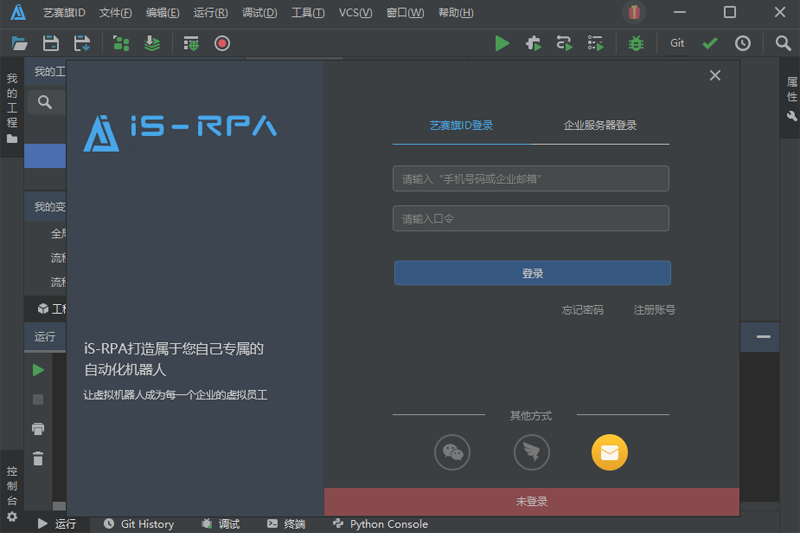Open the VCS(V) menu
The image size is (800, 533).
click(356, 13)
